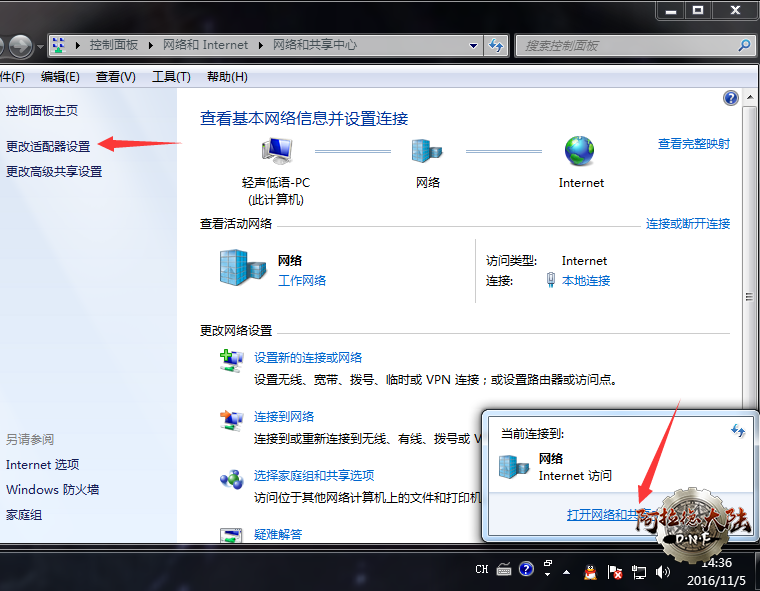Click the refresh icon in network flyout
The width and height of the screenshot is (760, 591).
738,431
